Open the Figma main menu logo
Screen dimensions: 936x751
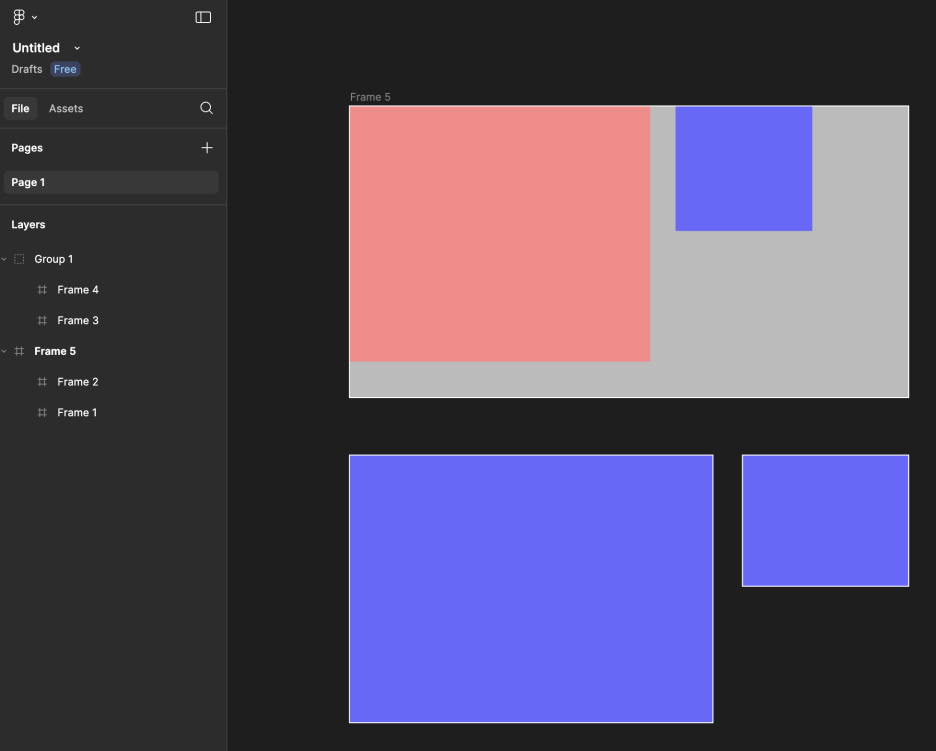(19, 17)
